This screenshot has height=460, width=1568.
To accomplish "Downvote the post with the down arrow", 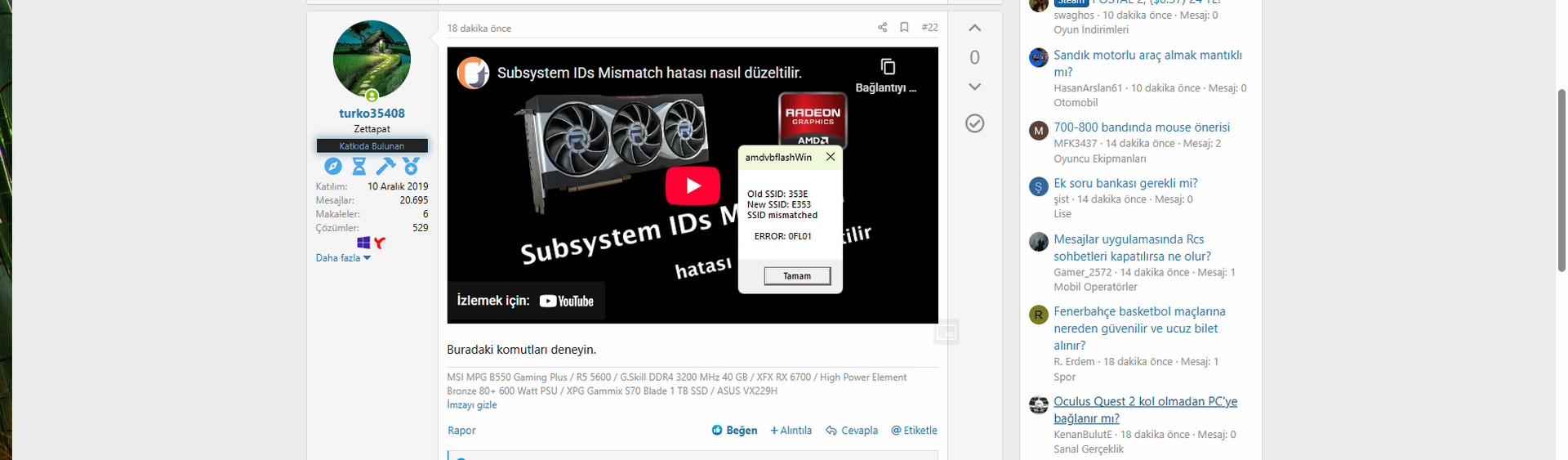I will 974,87.
